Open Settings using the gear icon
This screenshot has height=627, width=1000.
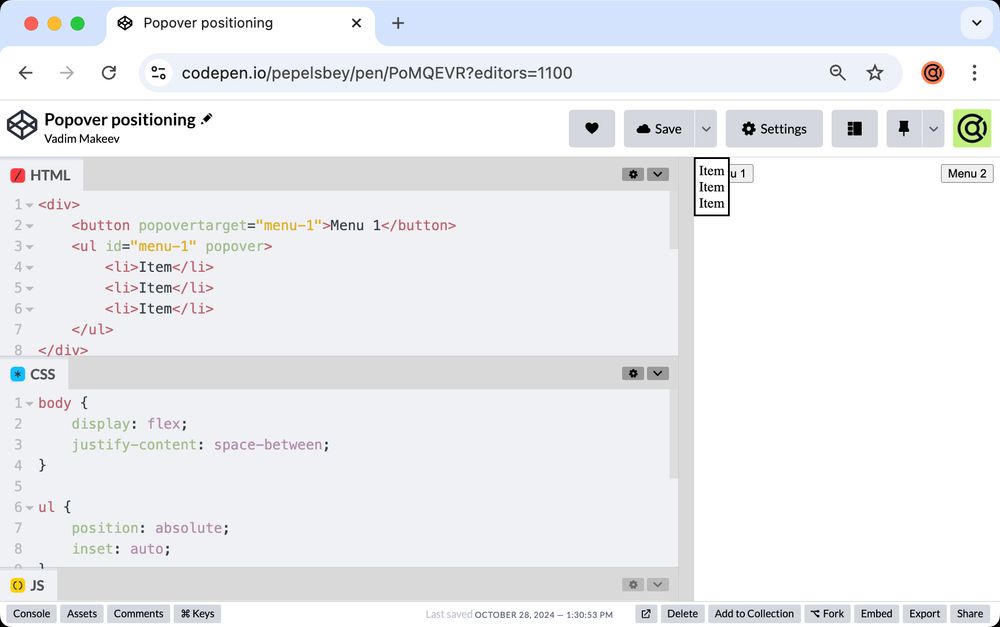(x=774, y=128)
